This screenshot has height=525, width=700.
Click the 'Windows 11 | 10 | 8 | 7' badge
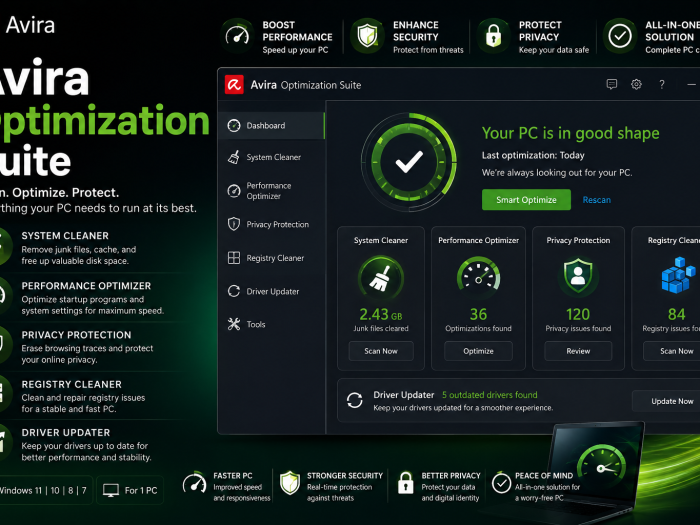pyautogui.click(x=44, y=490)
